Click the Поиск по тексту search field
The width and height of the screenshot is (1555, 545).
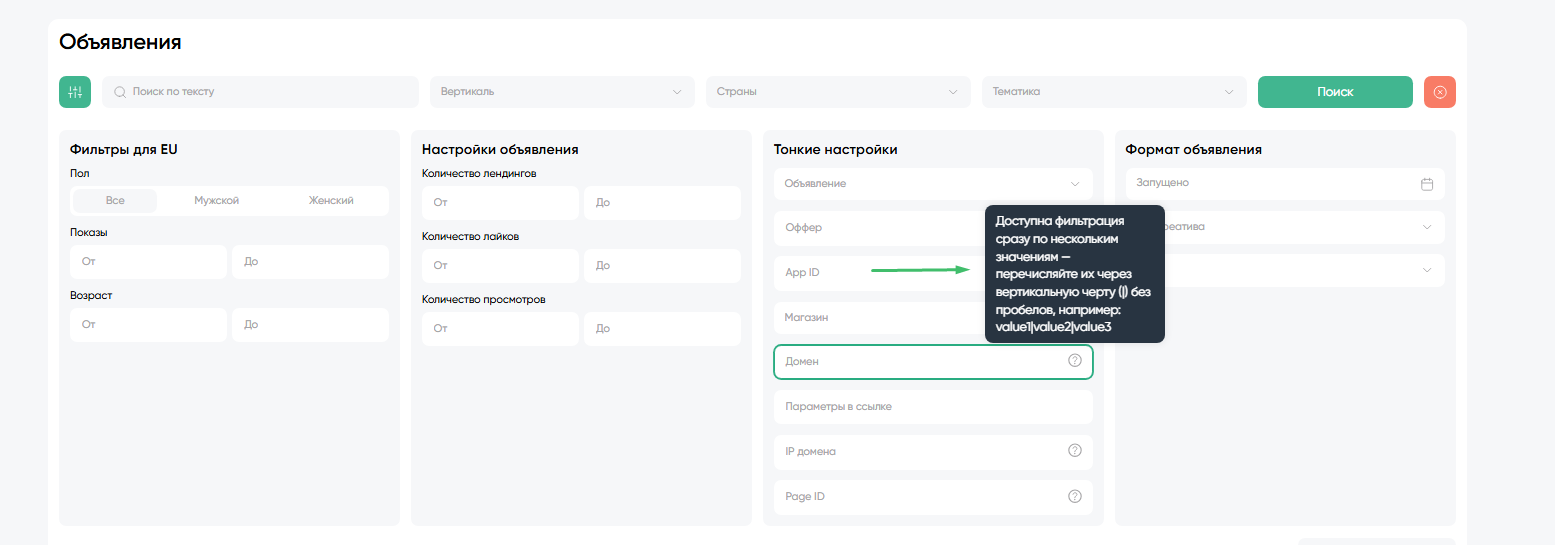(x=270, y=92)
